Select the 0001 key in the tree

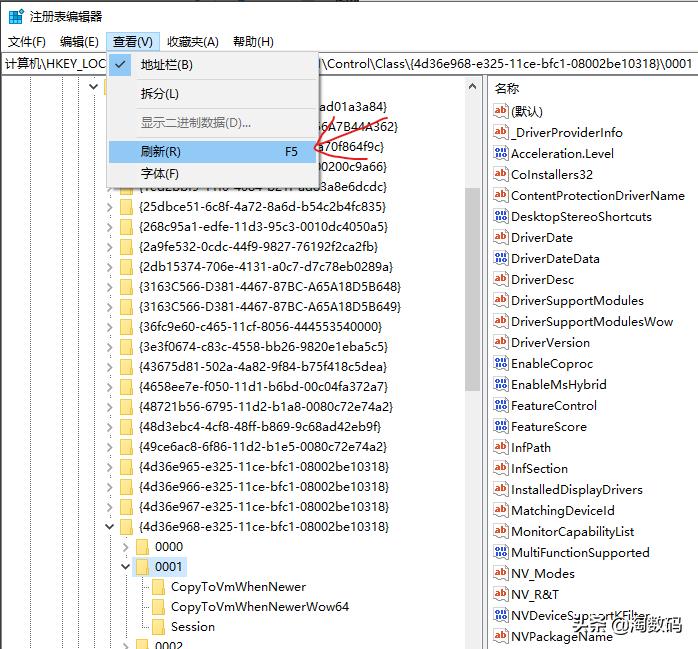click(x=168, y=567)
